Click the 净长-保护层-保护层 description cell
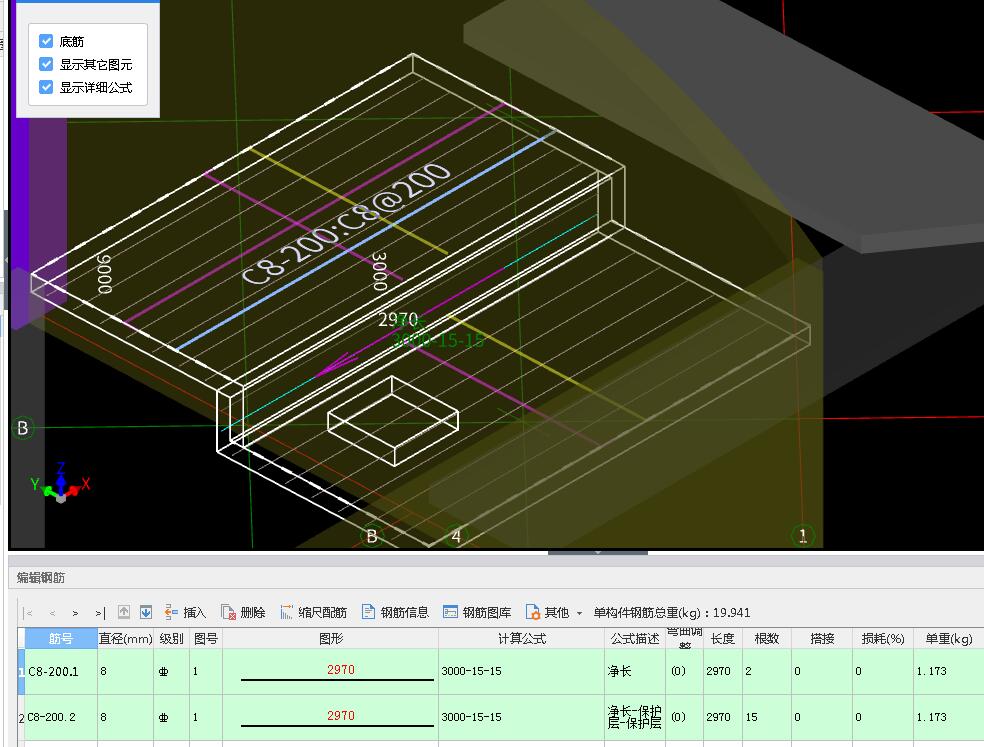984x747 pixels. tap(635, 717)
